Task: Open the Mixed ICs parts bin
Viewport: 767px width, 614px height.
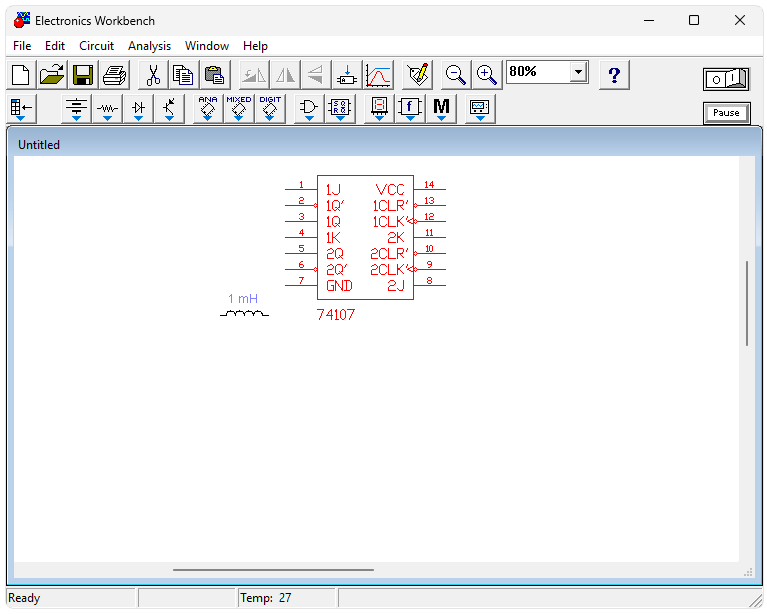Action: [239, 109]
